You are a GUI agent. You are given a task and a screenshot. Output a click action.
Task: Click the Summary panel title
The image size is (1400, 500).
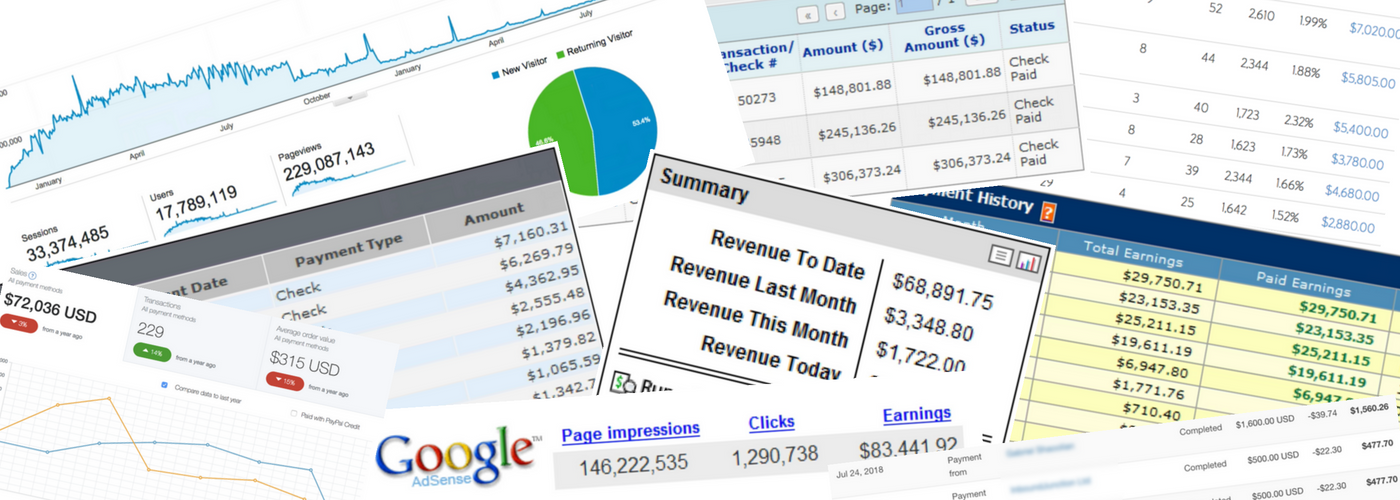point(705,187)
